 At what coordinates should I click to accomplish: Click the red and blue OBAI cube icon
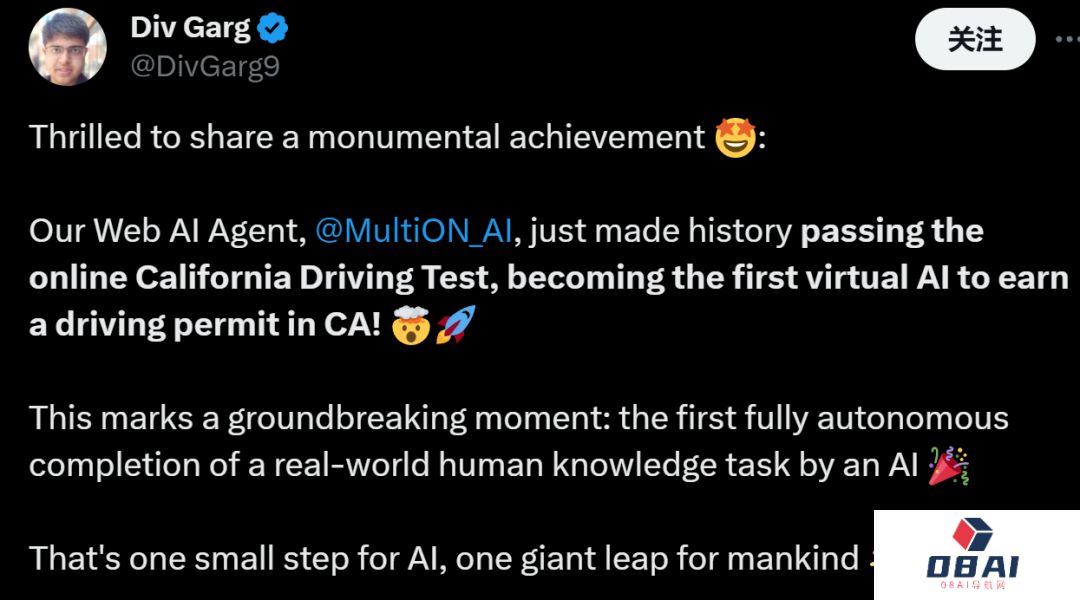pyautogui.click(x=972, y=535)
